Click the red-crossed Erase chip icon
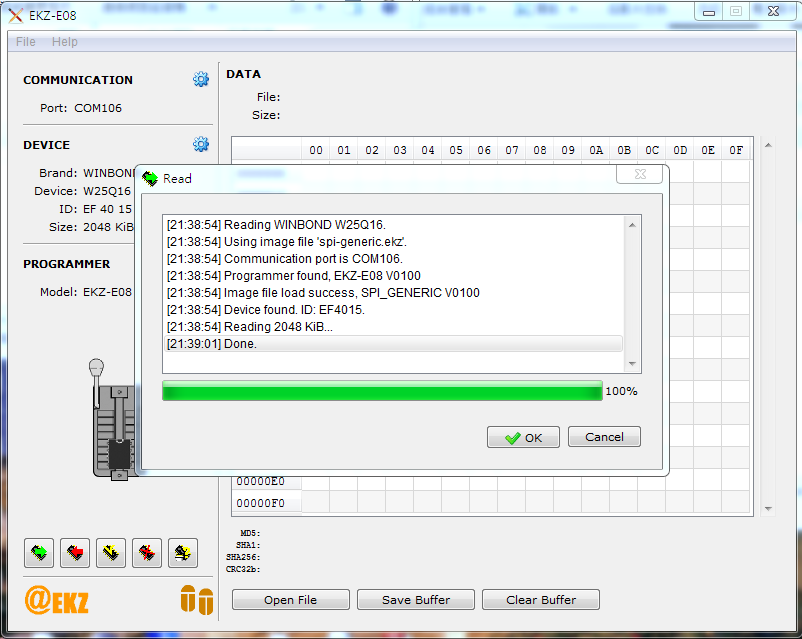The width and height of the screenshot is (802, 639). pos(147,551)
